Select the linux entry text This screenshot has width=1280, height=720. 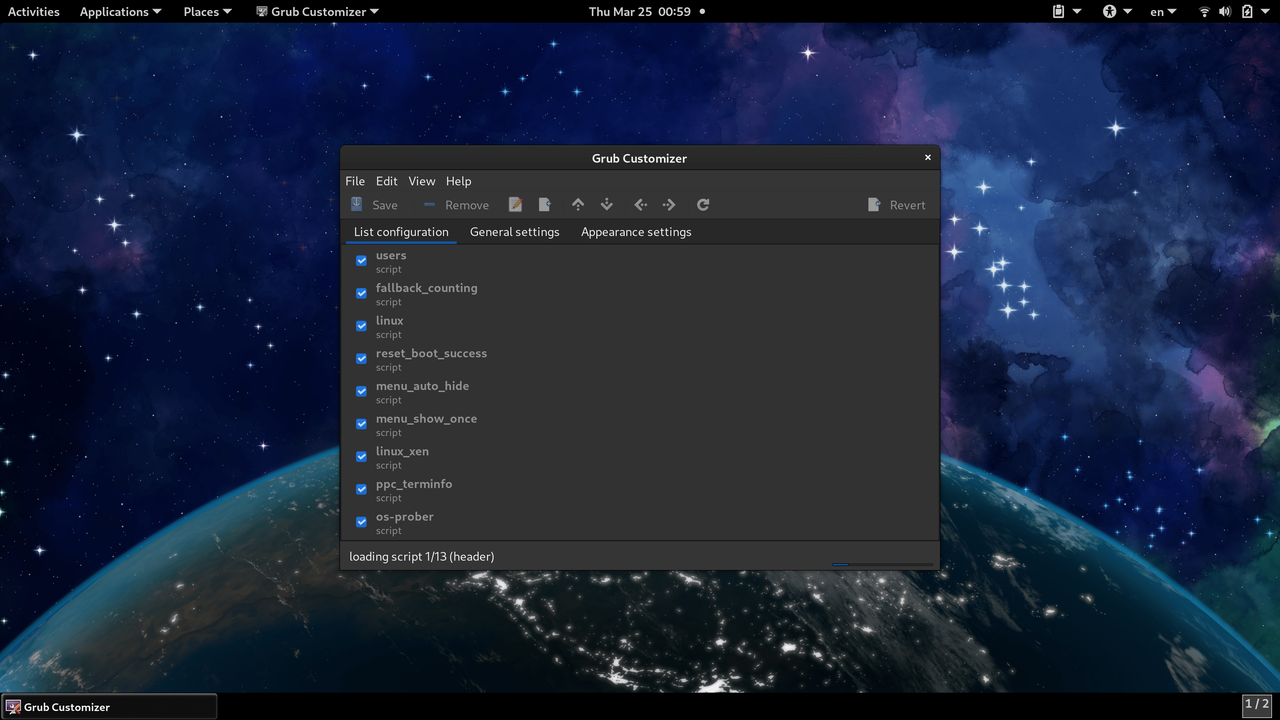(390, 321)
